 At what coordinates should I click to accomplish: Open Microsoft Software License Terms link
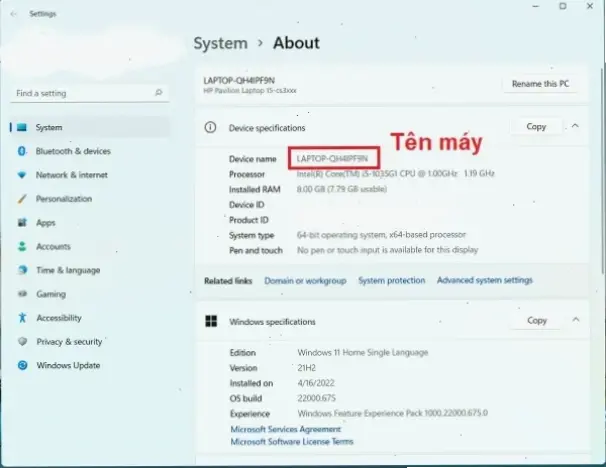[x=292, y=442]
